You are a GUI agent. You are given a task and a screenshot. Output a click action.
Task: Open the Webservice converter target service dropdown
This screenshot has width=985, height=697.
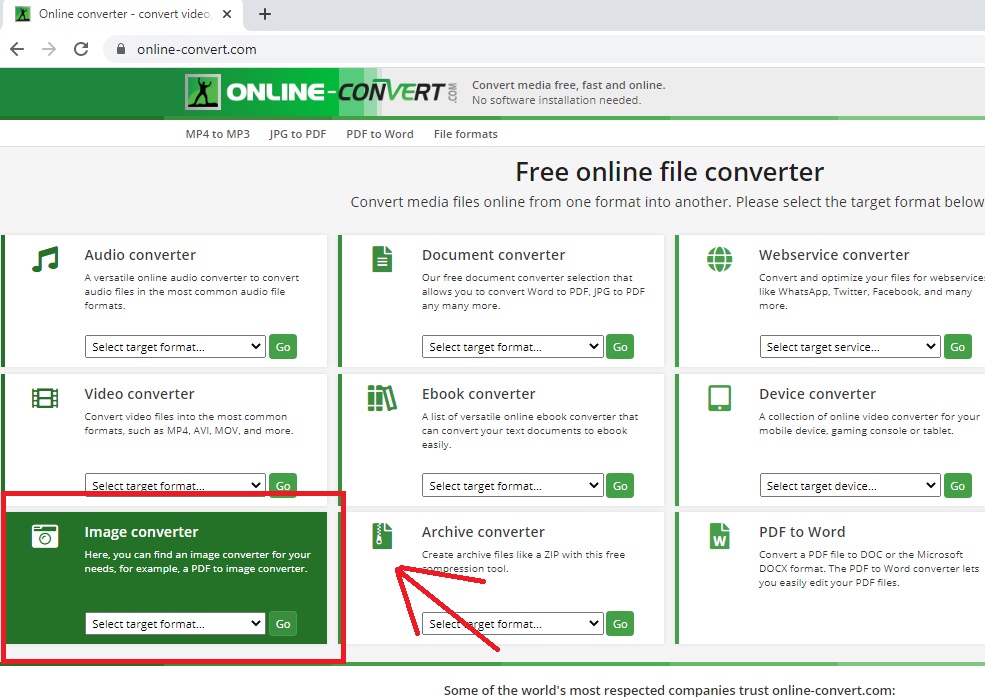[850, 347]
